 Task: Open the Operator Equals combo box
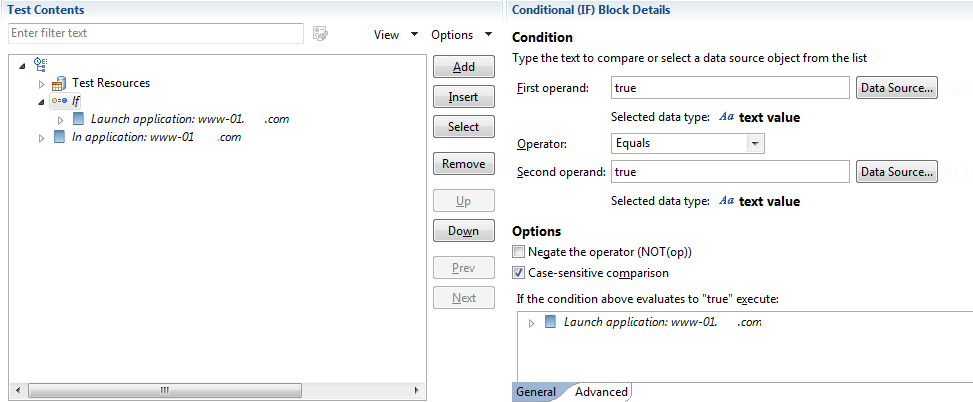(688, 143)
